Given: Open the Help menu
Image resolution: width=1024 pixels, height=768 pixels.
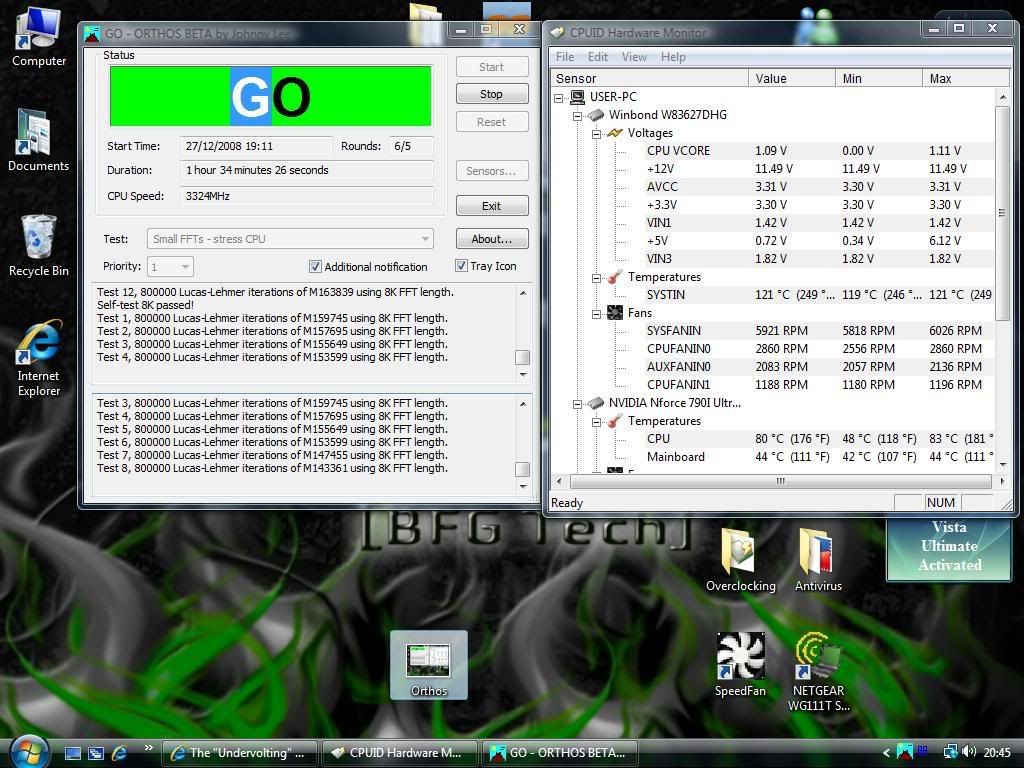Looking at the screenshot, I should click(x=673, y=57).
